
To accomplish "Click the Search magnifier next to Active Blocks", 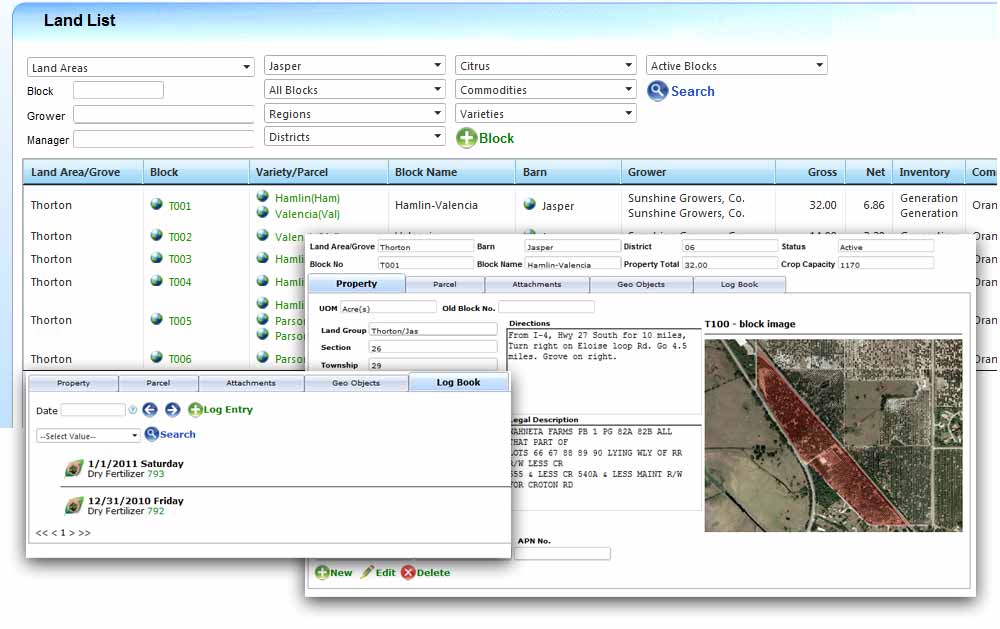I will (x=658, y=91).
